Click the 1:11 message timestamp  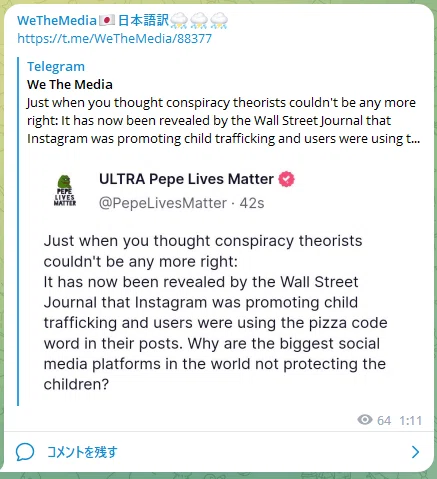[411, 421]
